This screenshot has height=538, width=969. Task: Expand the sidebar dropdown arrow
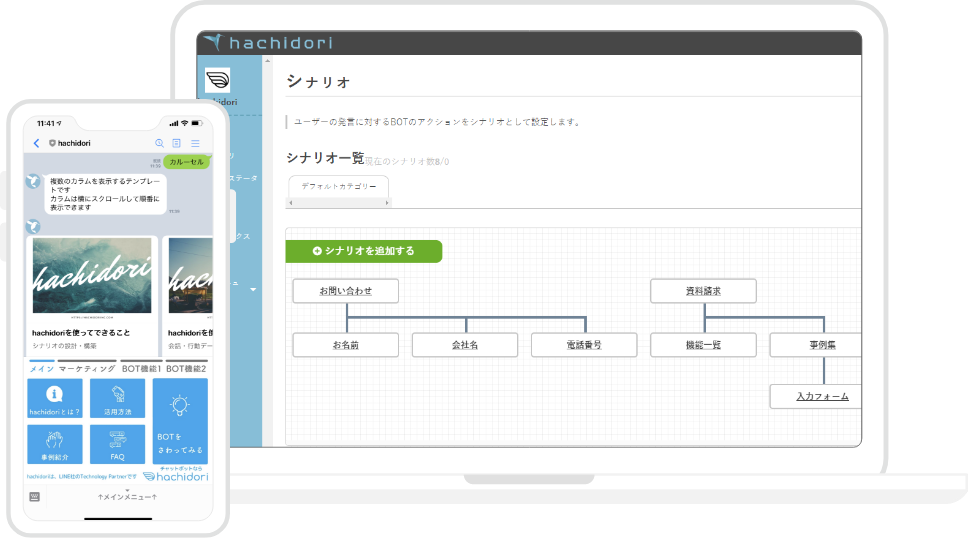click(253, 290)
